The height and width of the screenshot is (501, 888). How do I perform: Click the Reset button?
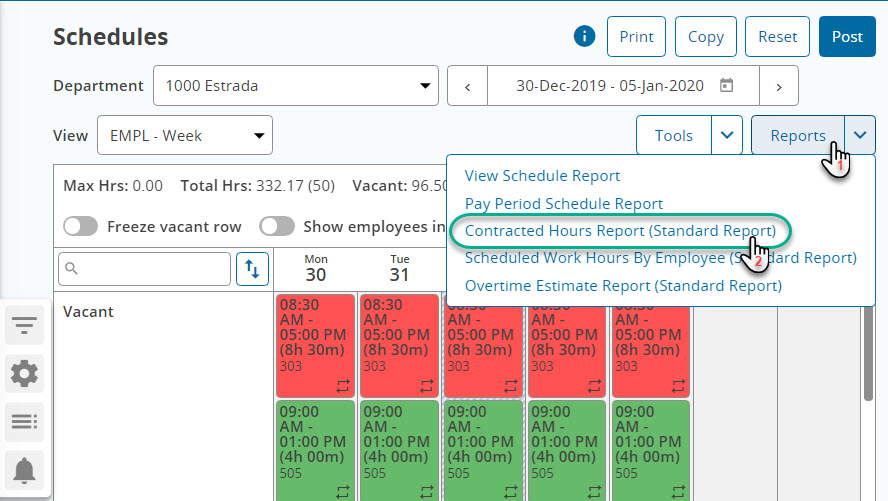pyautogui.click(x=777, y=37)
